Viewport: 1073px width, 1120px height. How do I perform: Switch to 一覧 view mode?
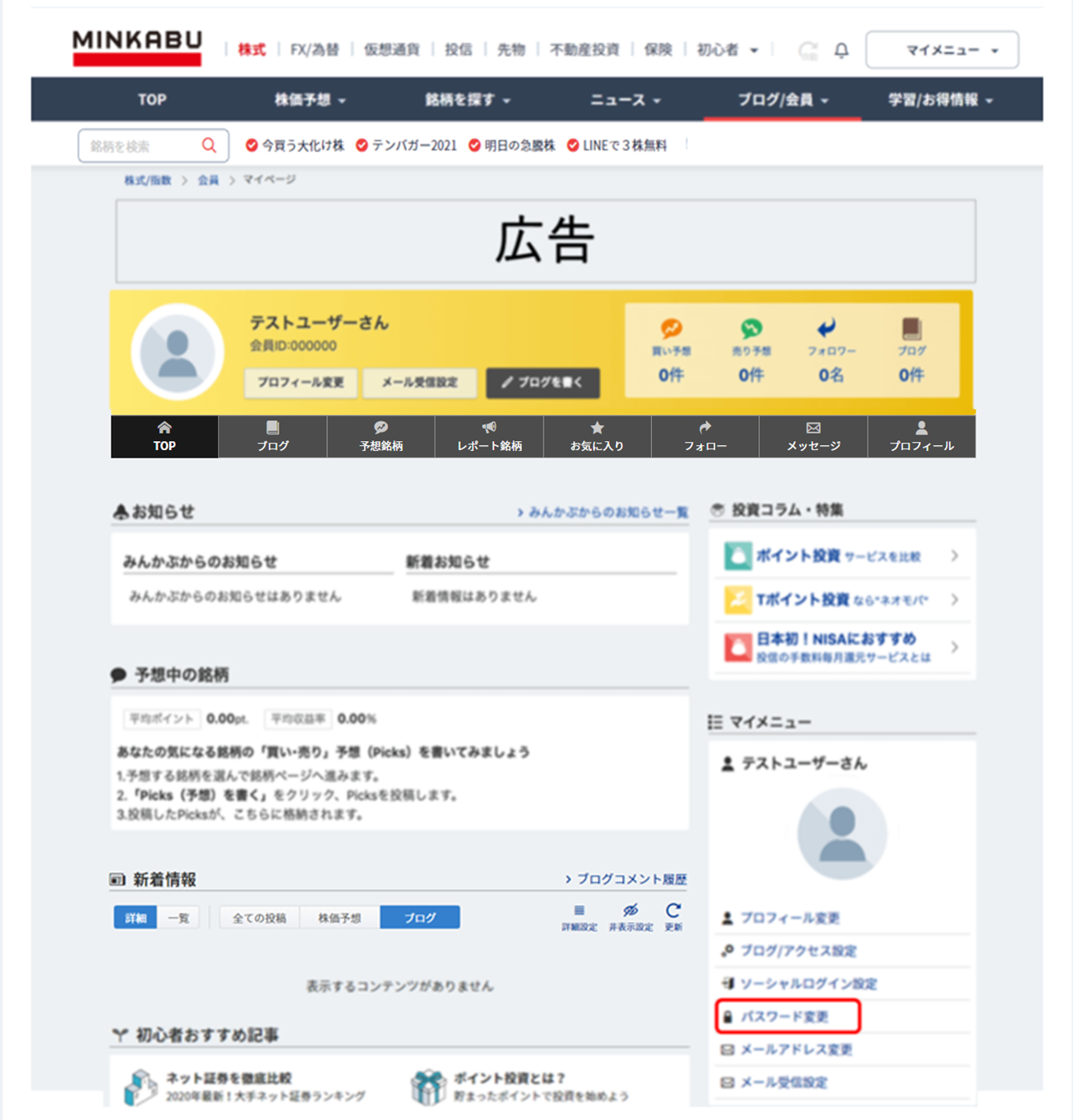[179, 918]
